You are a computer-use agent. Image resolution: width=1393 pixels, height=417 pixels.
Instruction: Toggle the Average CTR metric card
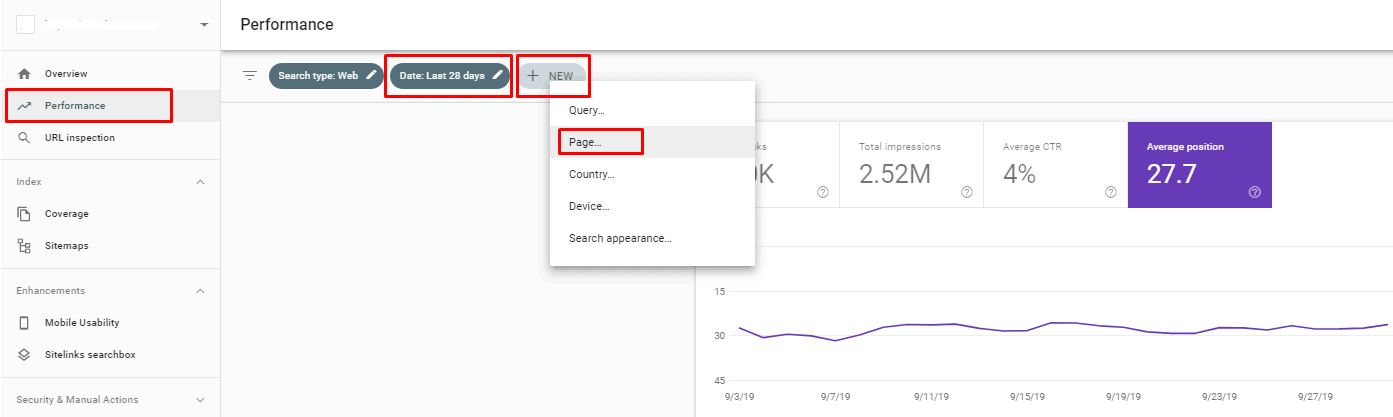(1055, 165)
